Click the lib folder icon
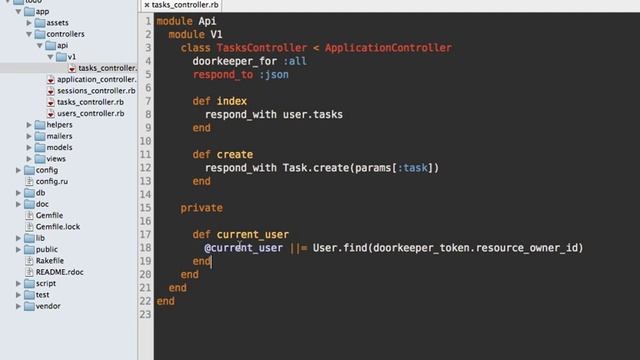Screen dimensions: 640x360 [x=29, y=238]
